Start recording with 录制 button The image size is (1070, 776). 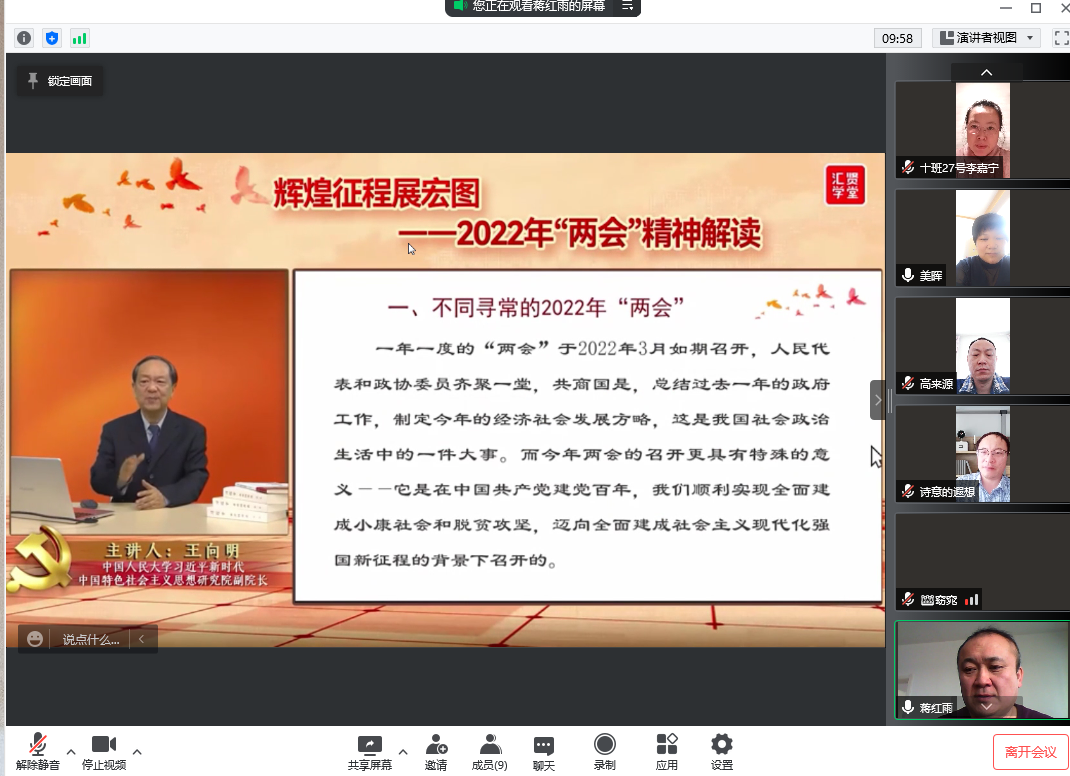pyautogui.click(x=604, y=751)
